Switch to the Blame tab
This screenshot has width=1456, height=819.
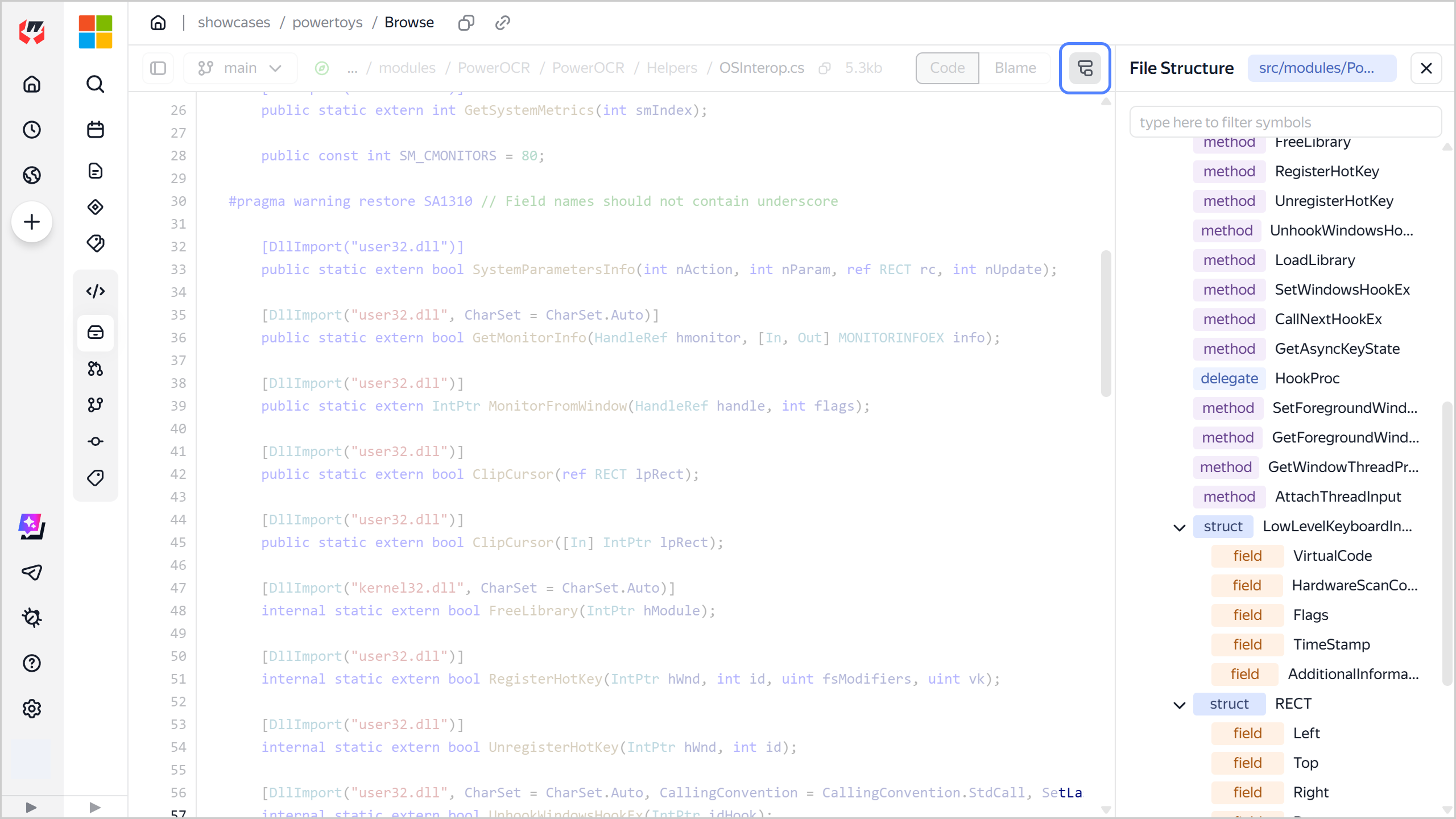tap(1015, 68)
